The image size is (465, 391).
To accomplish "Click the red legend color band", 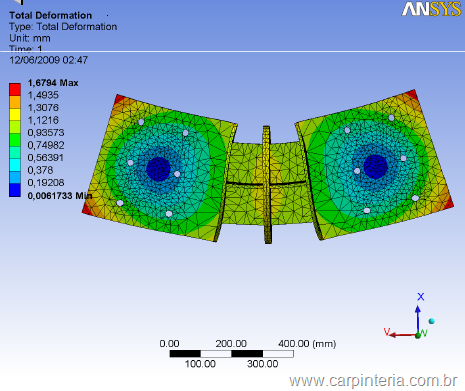I will point(15,90).
